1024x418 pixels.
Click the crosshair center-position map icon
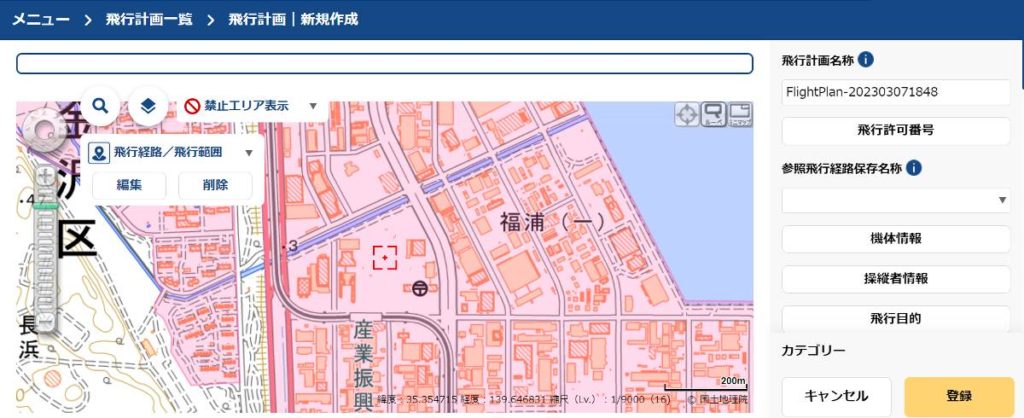tap(687, 114)
